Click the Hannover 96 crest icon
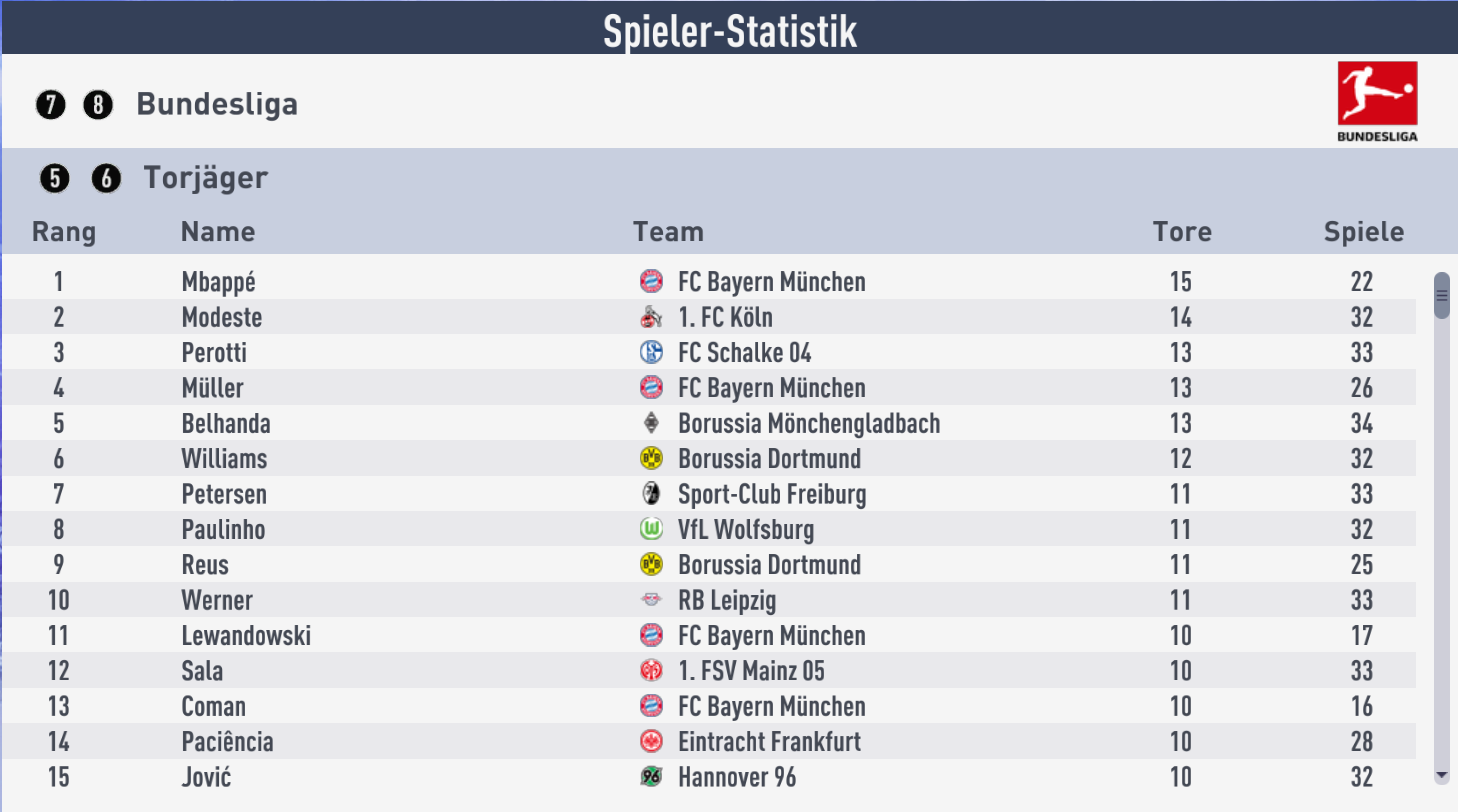Viewport: 1458px width, 812px height. (651, 777)
